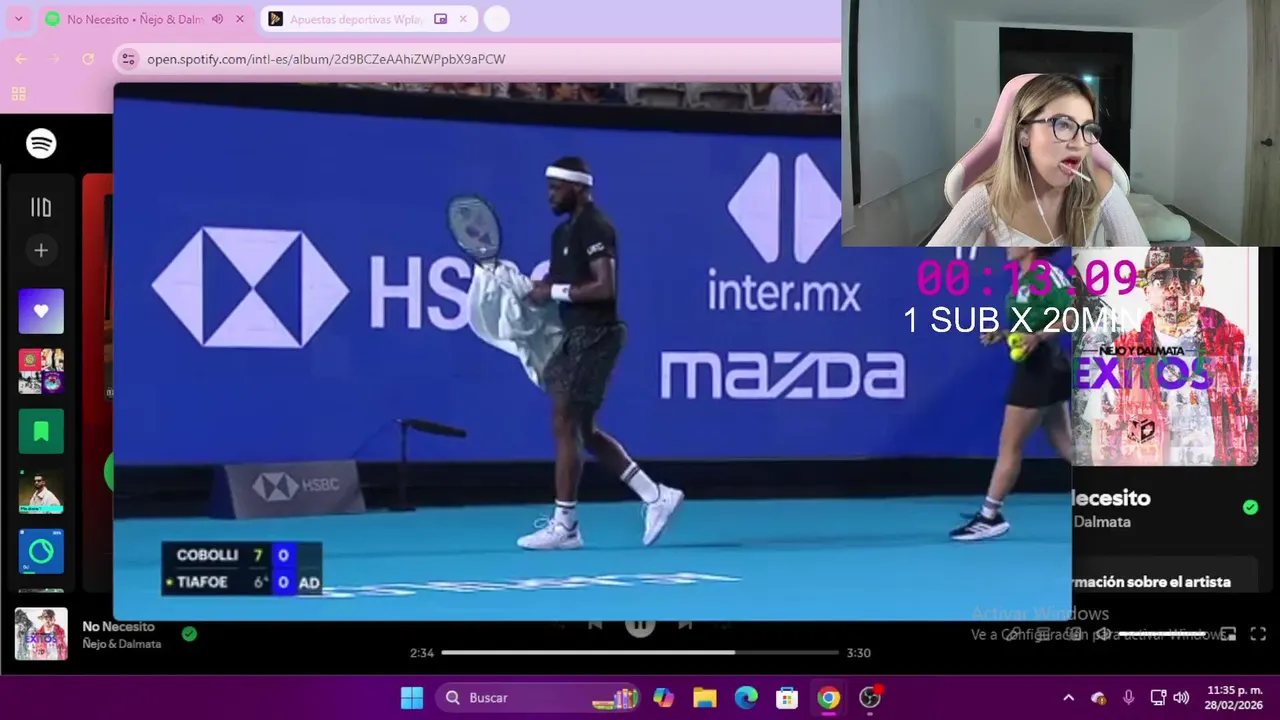Click picture-in-picture icon on Wplay tab

(x=440, y=19)
